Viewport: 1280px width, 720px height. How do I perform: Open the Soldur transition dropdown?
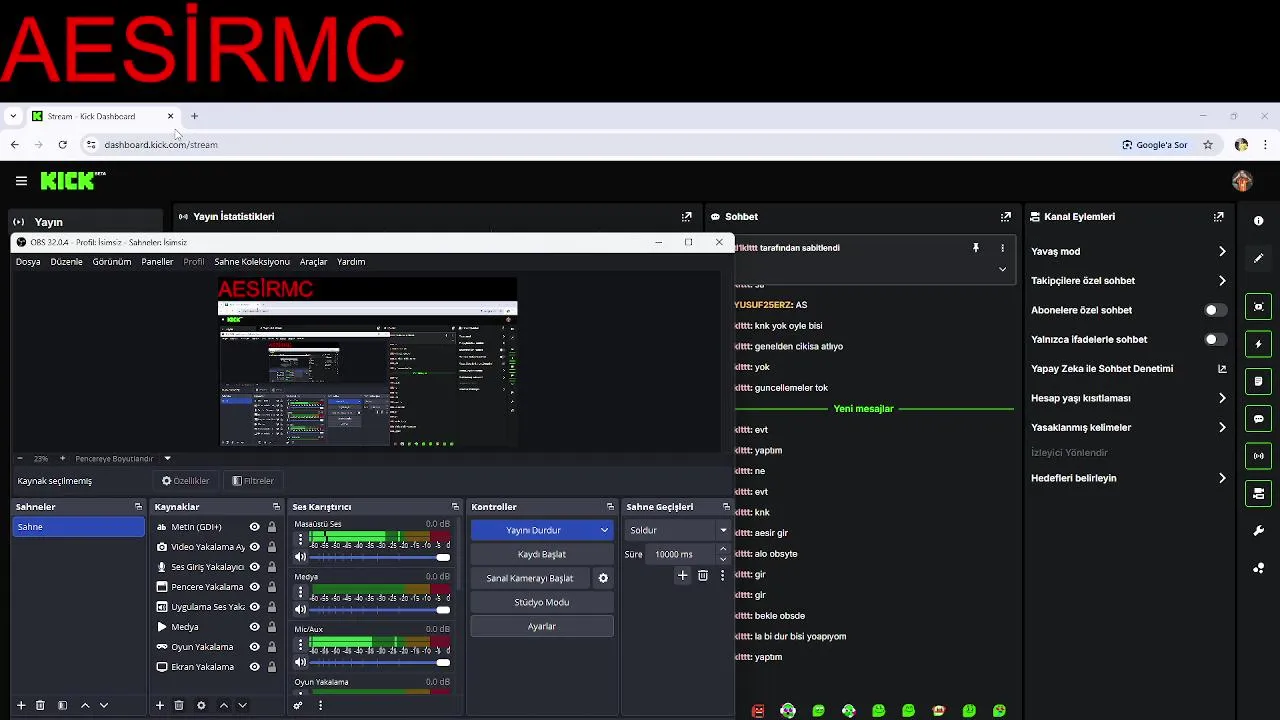680,530
